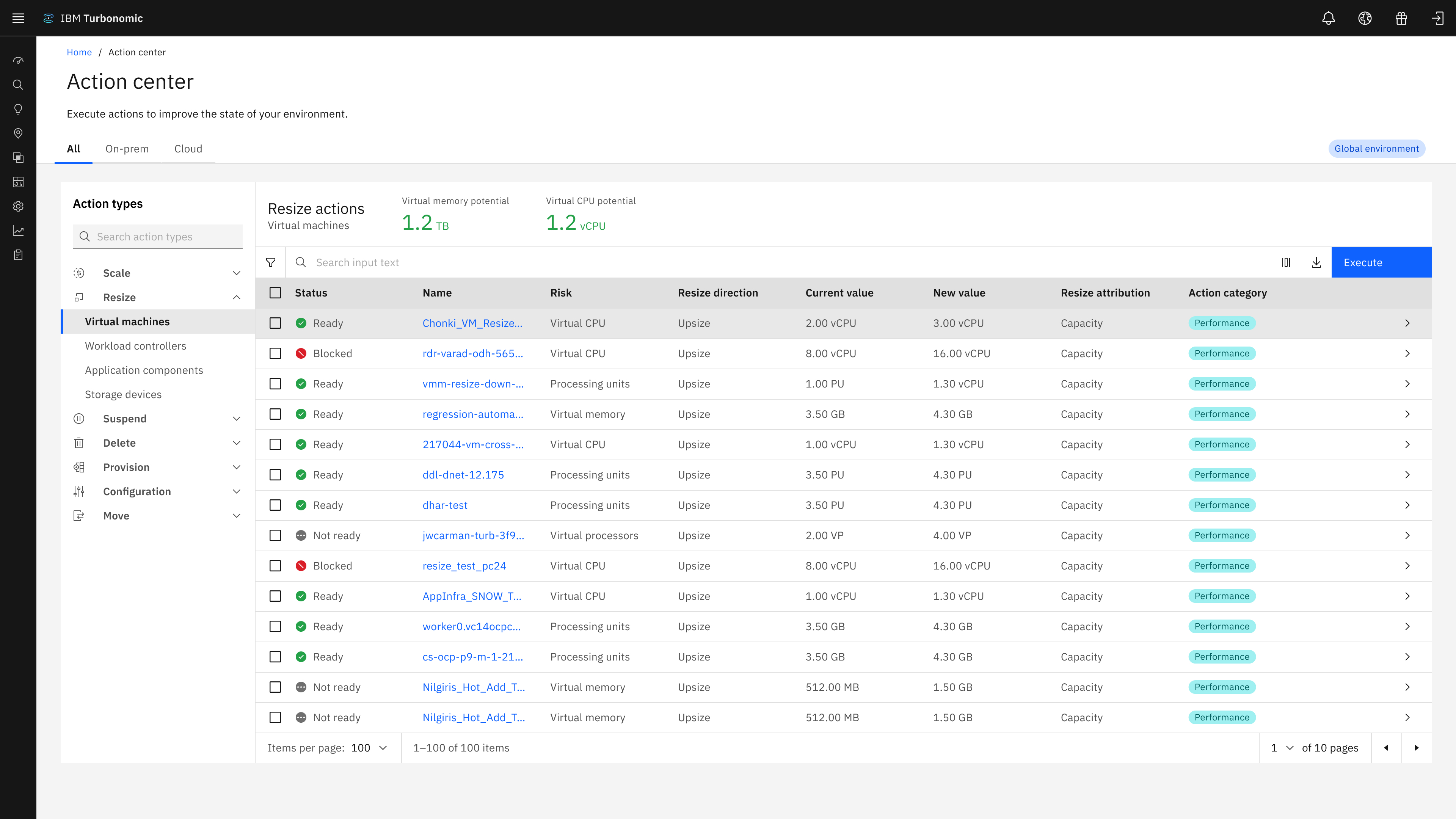Go to next page arrow

[x=1417, y=748]
